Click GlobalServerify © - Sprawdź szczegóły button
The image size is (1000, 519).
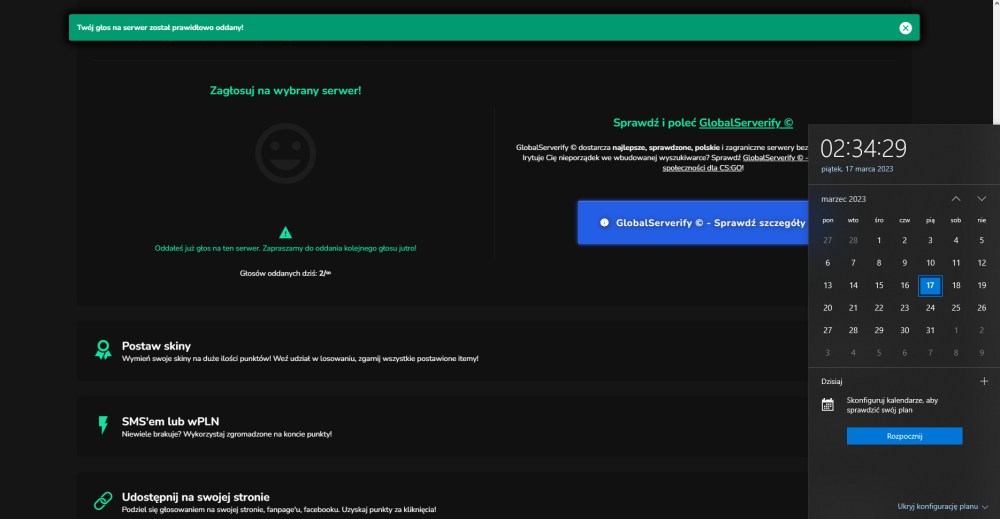693,223
